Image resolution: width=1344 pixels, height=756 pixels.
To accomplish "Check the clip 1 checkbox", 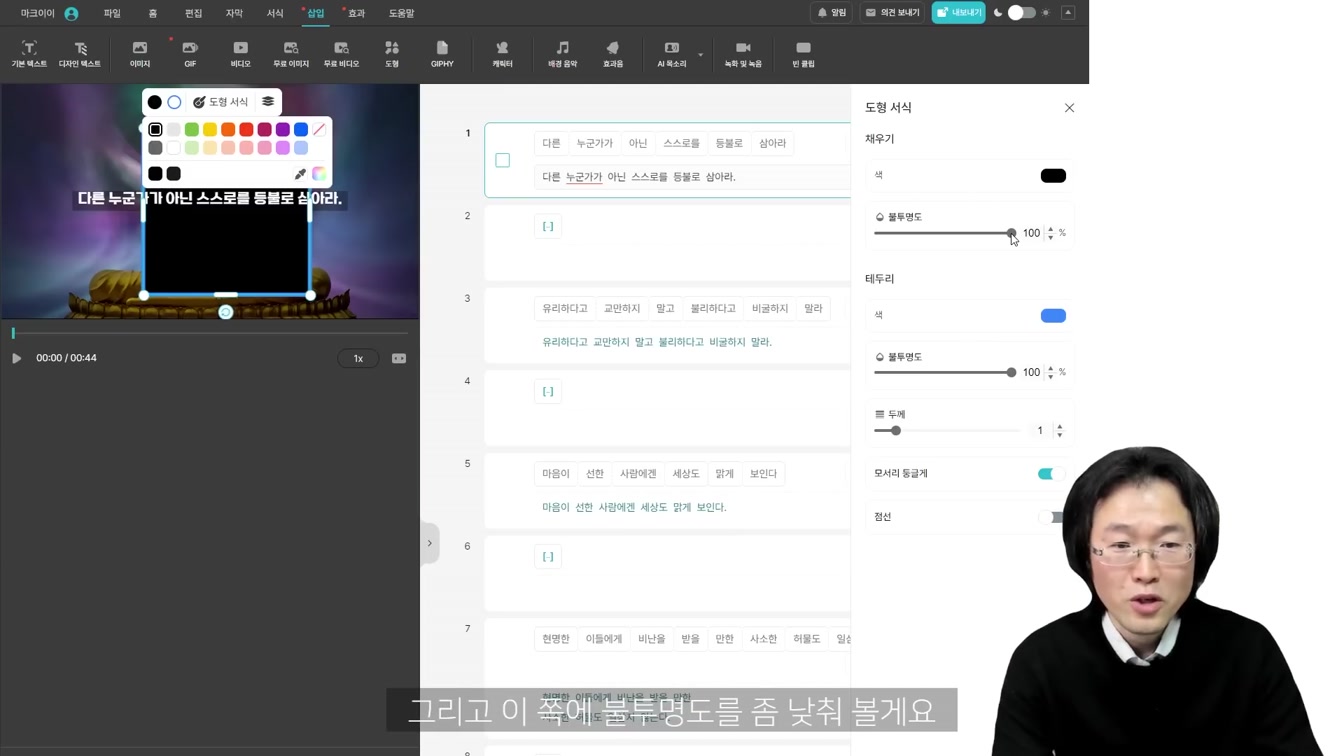I will point(503,160).
